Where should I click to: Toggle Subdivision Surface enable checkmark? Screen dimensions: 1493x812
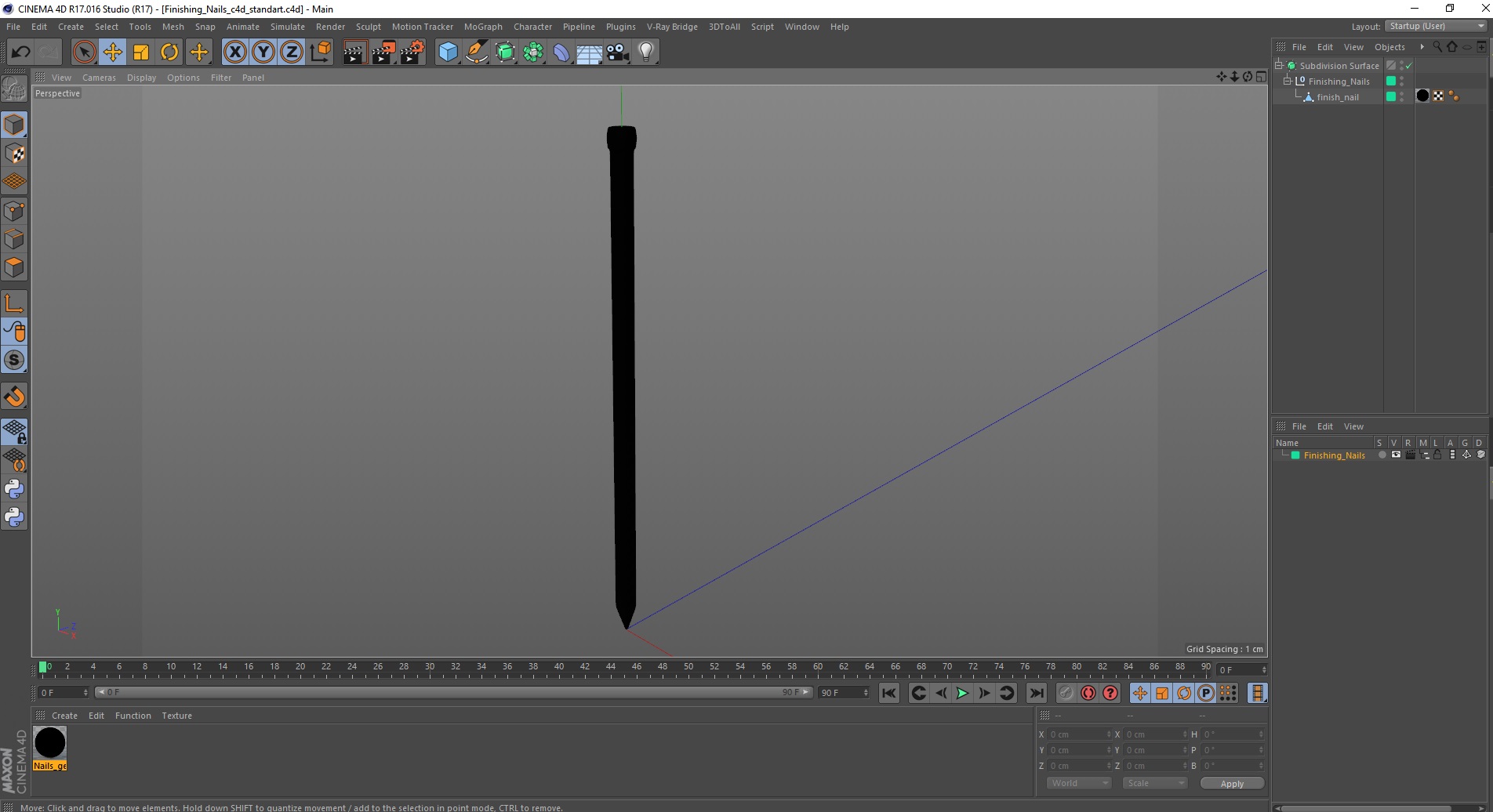click(1409, 66)
